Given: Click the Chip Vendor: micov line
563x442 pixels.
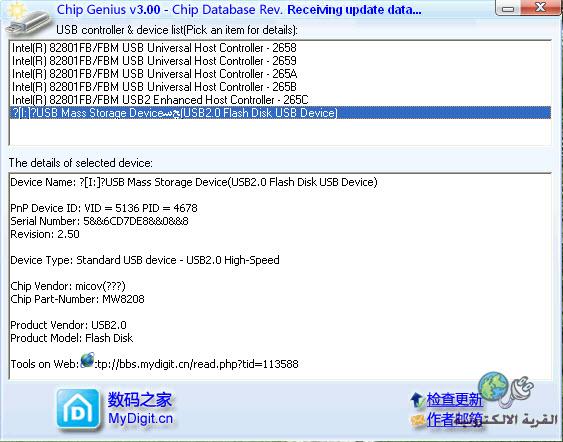Looking at the screenshot, I should click(x=68, y=286).
